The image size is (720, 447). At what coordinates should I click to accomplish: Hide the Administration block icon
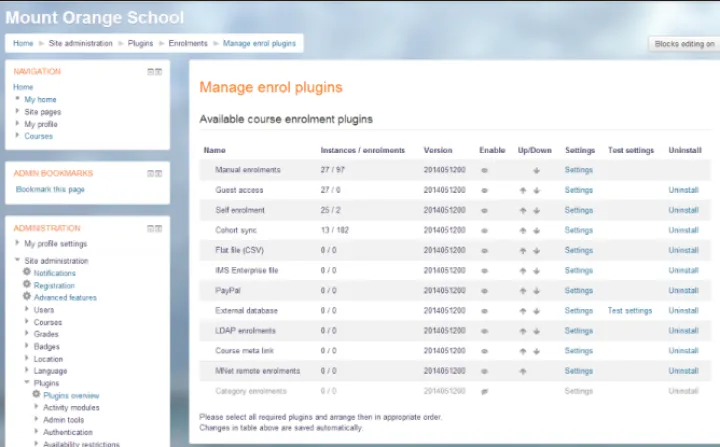point(151,228)
